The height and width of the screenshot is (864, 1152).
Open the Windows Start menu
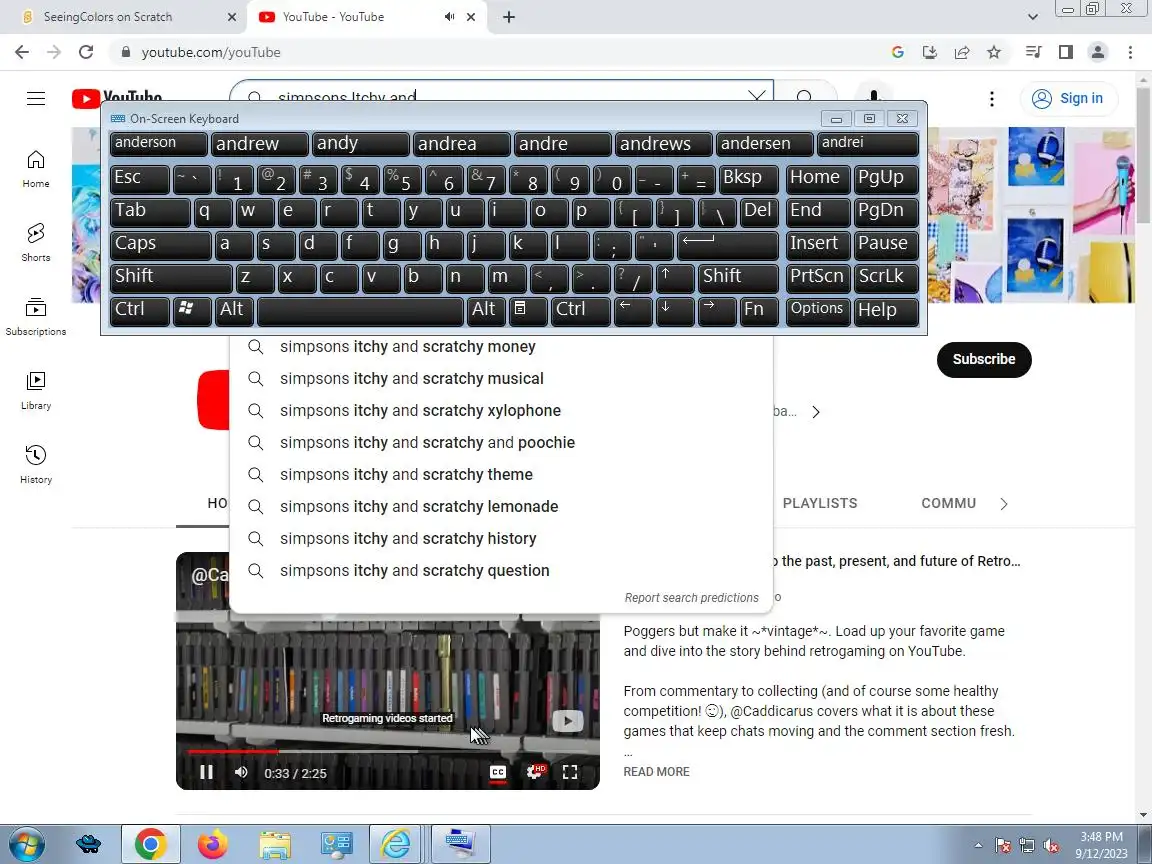[x=26, y=845]
